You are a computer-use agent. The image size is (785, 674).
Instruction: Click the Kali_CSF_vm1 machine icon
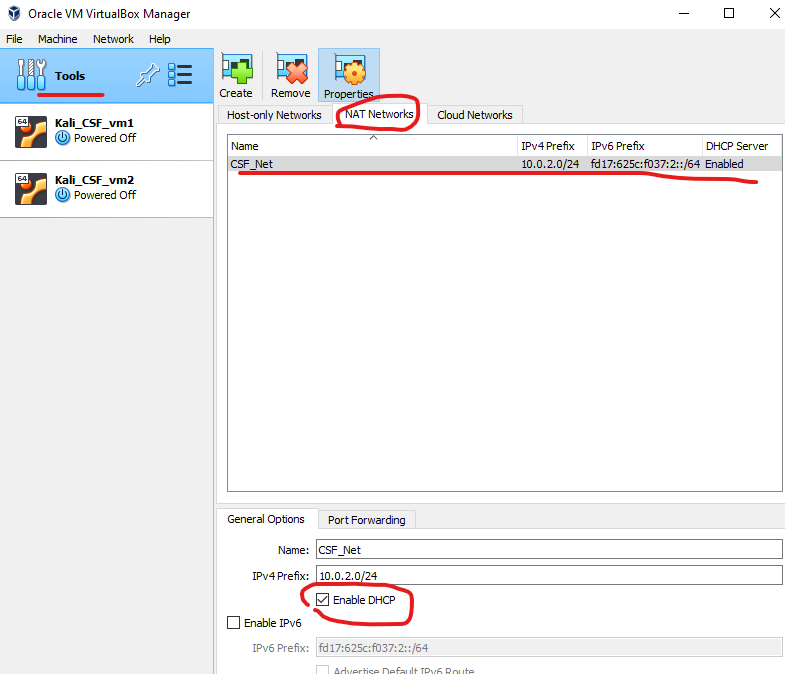tap(31, 132)
